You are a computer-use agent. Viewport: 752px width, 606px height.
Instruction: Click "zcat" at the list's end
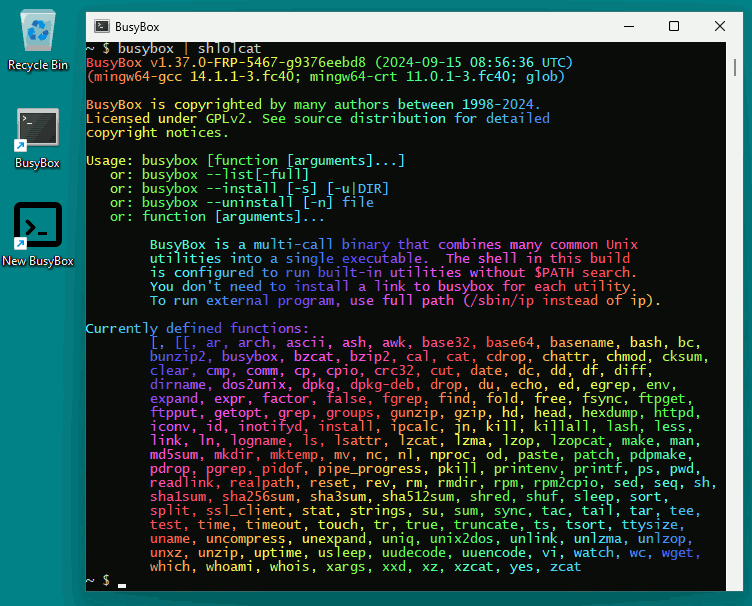tap(565, 567)
